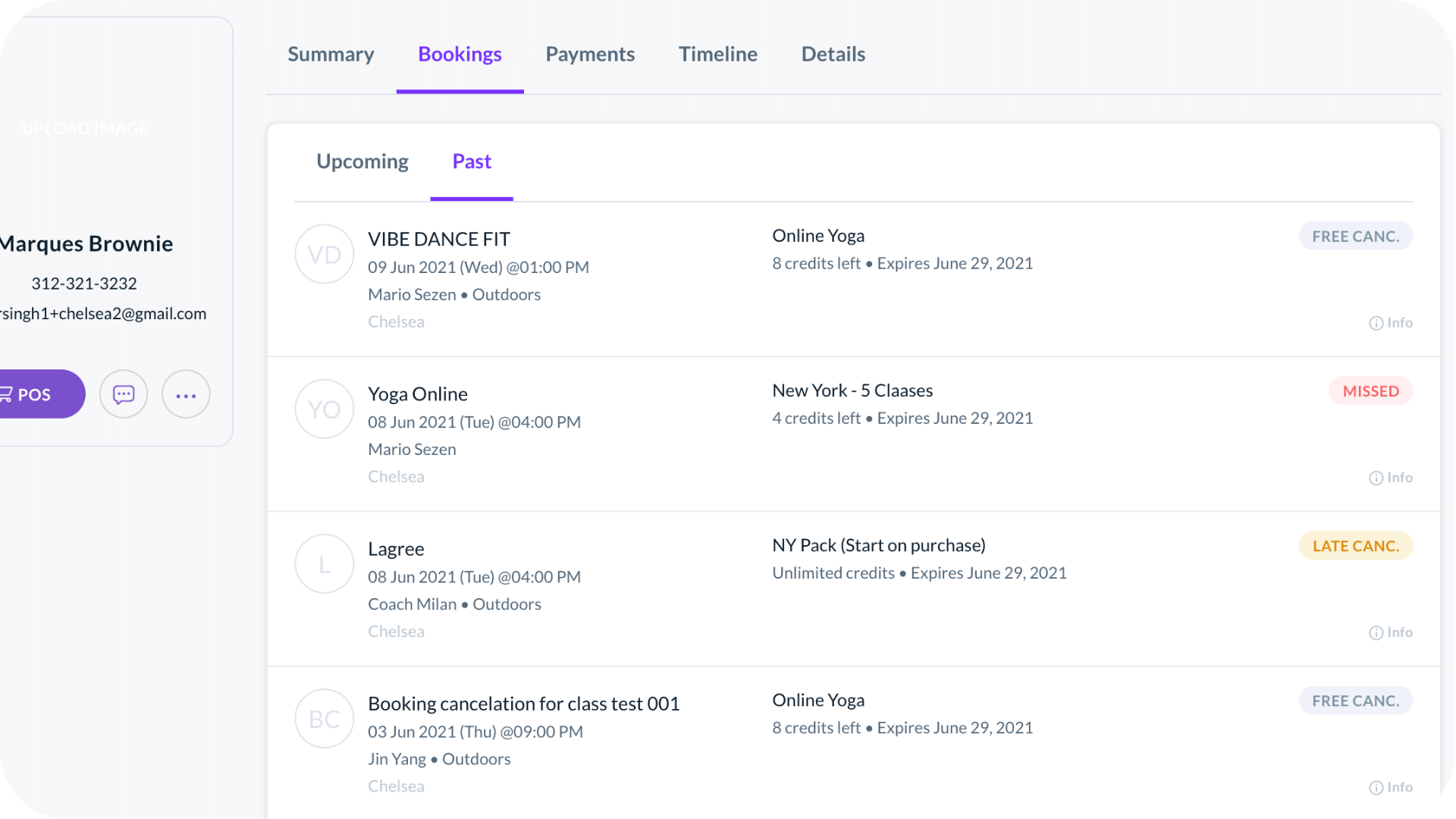Click Jin Yang • Outdoors text

click(439, 759)
